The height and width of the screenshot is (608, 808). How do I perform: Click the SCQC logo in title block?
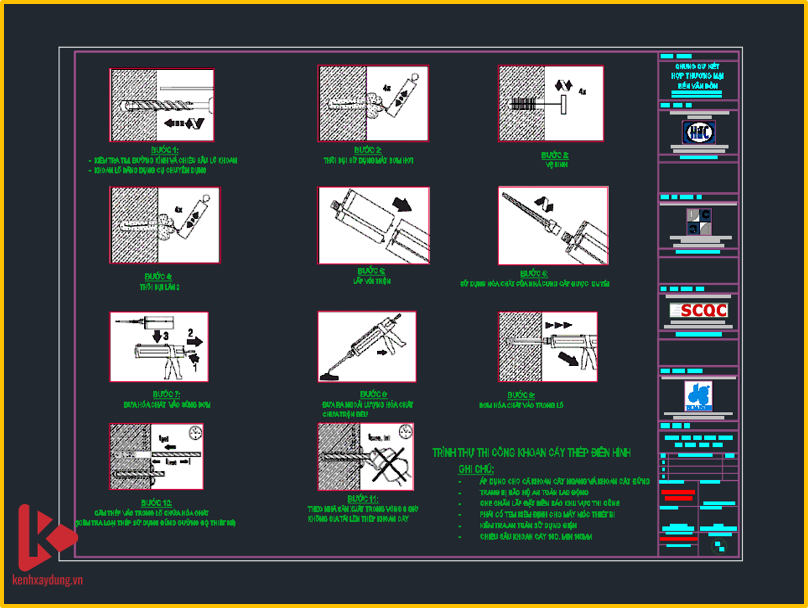tap(698, 310)
